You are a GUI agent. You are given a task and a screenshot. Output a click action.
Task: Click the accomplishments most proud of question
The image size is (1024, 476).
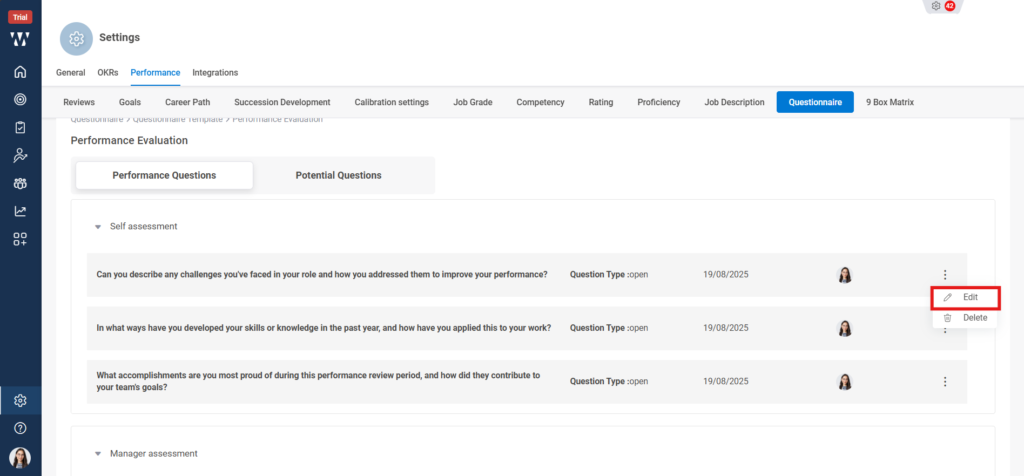(318, 381)
